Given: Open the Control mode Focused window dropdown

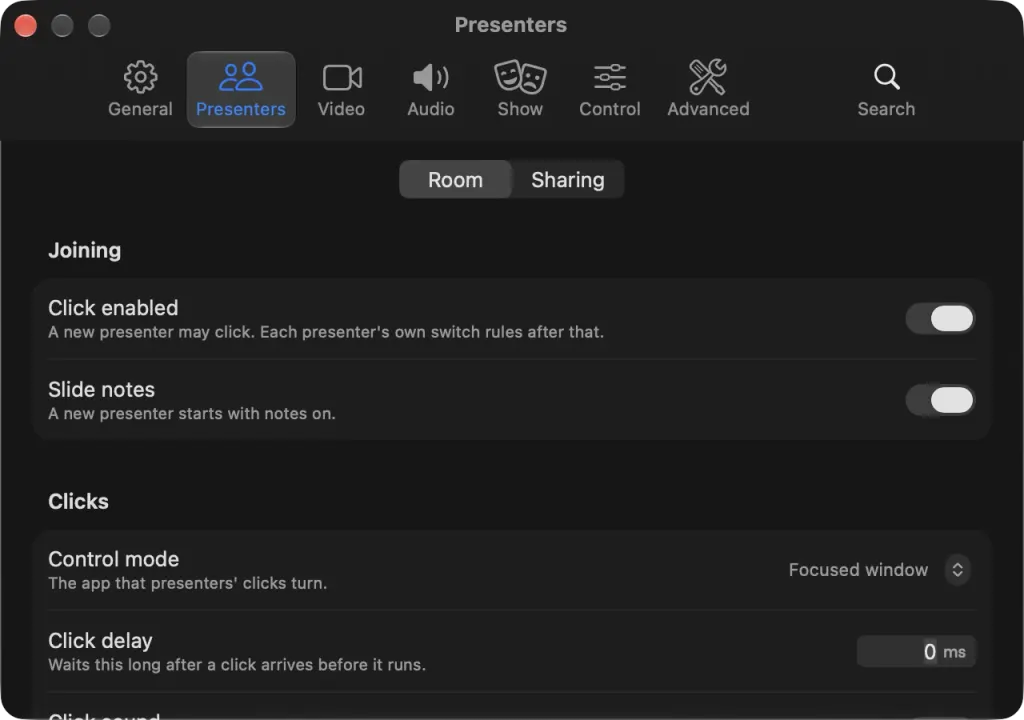Looking at the screenshot, I should click(879, 570).
